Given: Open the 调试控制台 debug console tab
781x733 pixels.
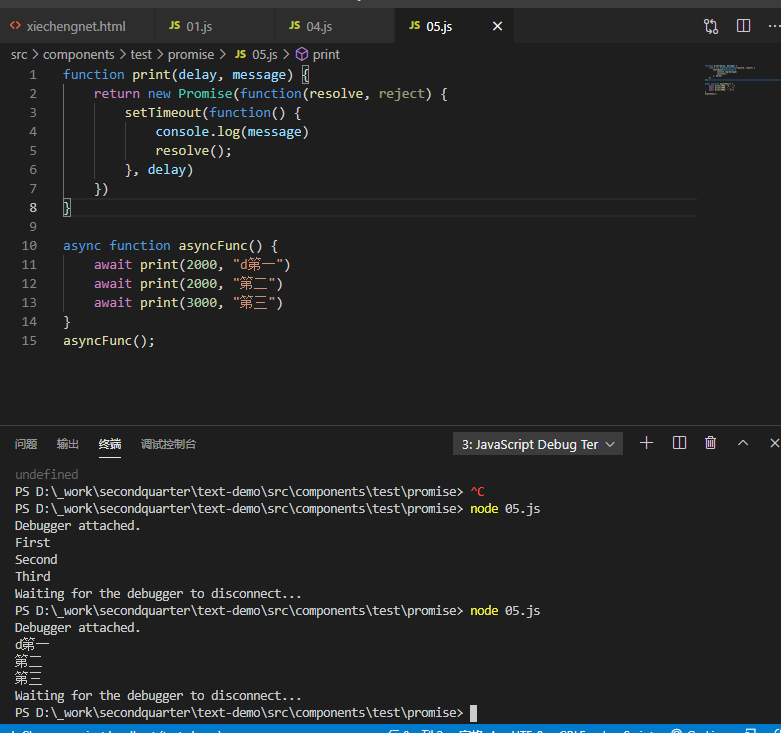Looking at the screenshot, I should [168, 444].
